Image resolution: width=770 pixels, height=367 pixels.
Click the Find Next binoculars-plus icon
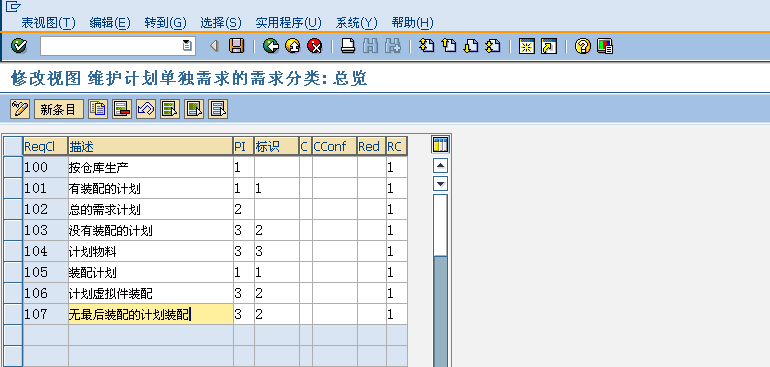coord(393,46)
